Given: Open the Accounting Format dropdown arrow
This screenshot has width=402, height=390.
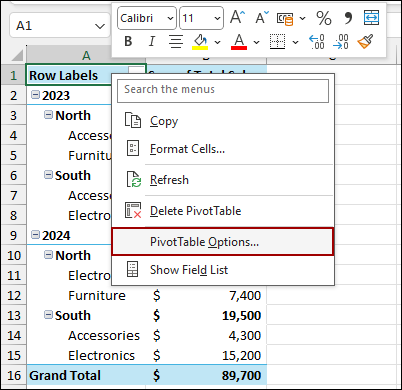Looking at the screenshot, I should tap(302, 18).
